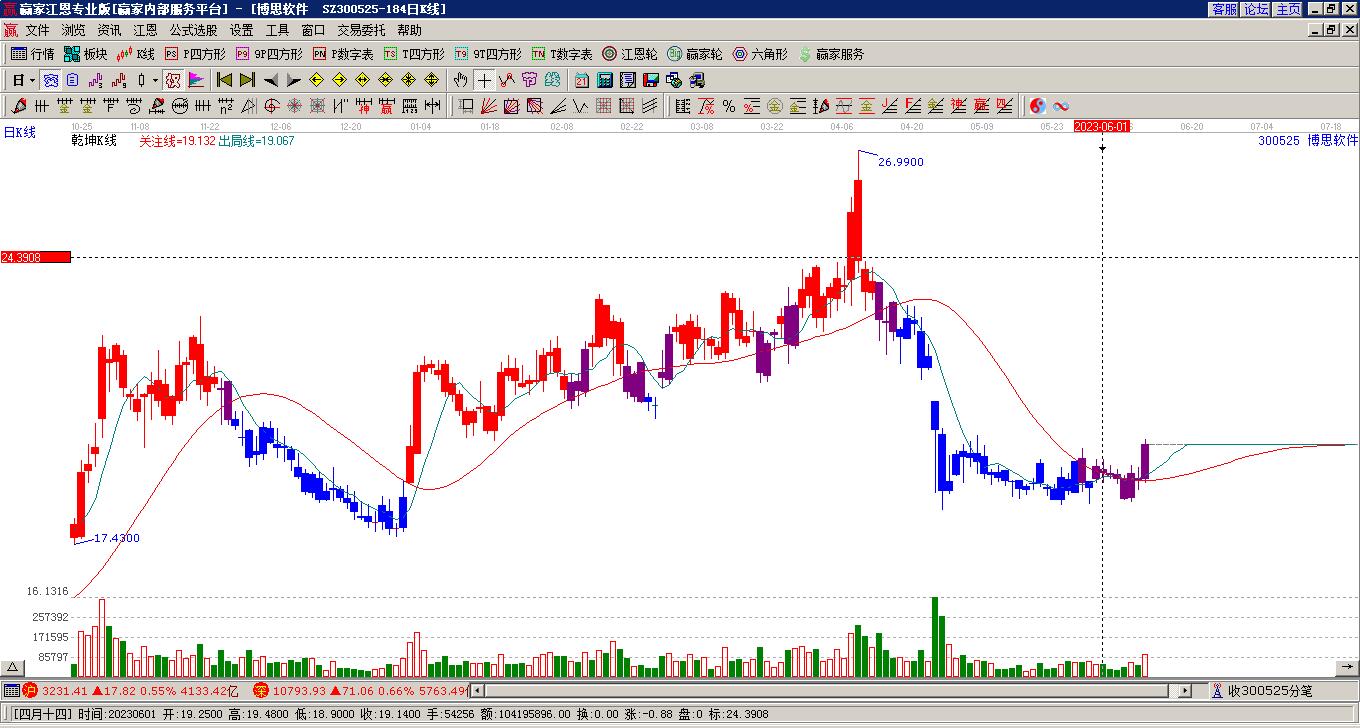Open the 江恩 menu
Image resolution: width=1360 pixels, height=728 pixels.
tap(145, 30)
